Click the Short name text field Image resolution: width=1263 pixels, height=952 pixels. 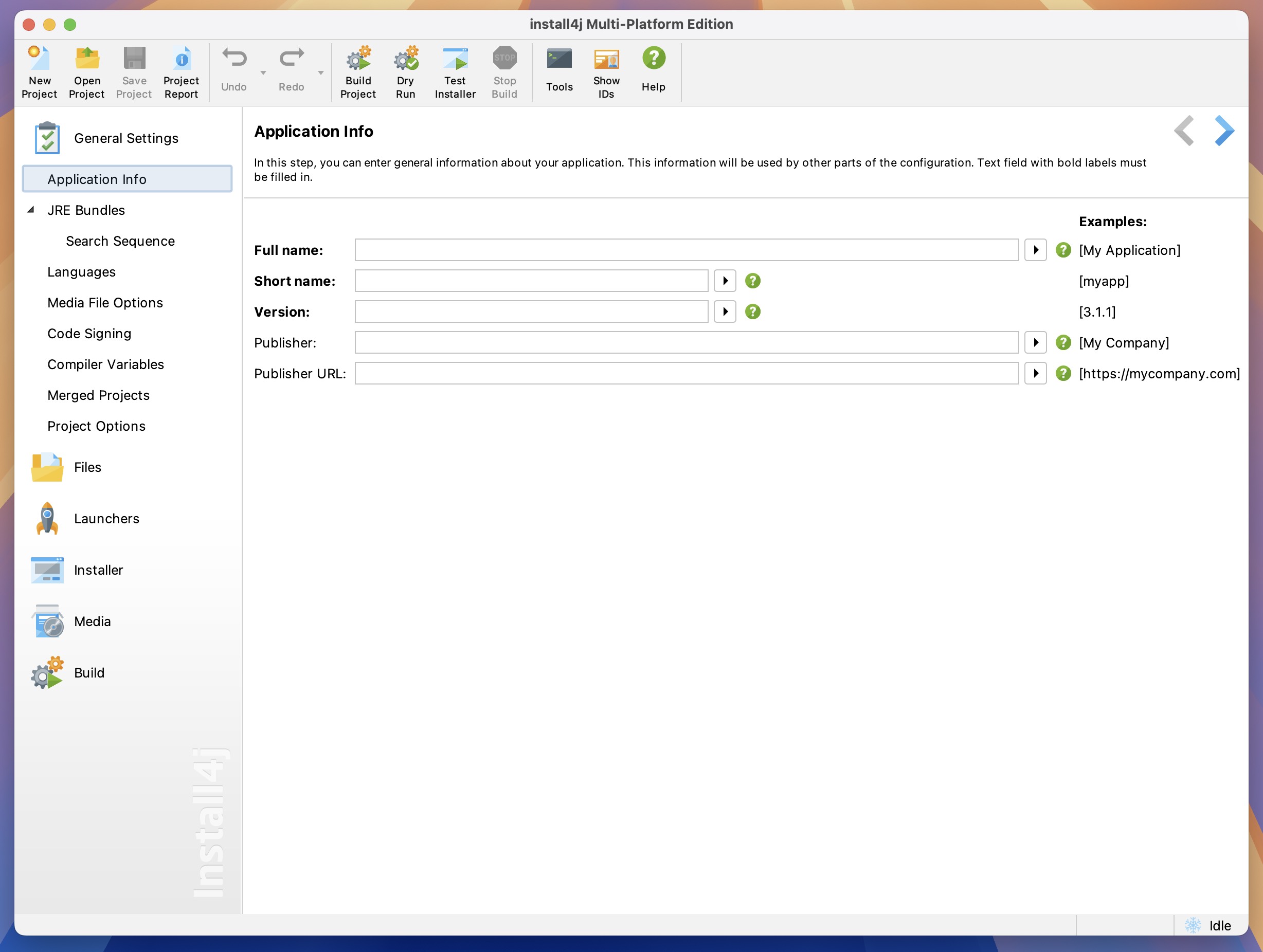point(531,281)
